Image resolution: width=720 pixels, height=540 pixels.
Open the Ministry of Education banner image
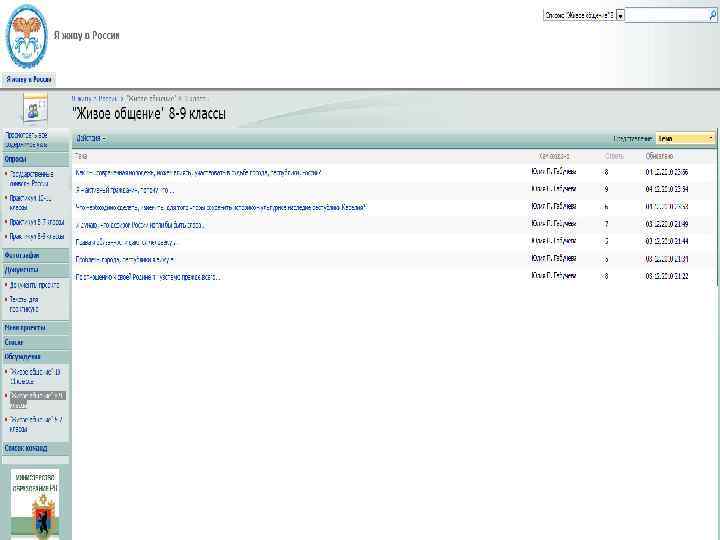coord(35,504)
